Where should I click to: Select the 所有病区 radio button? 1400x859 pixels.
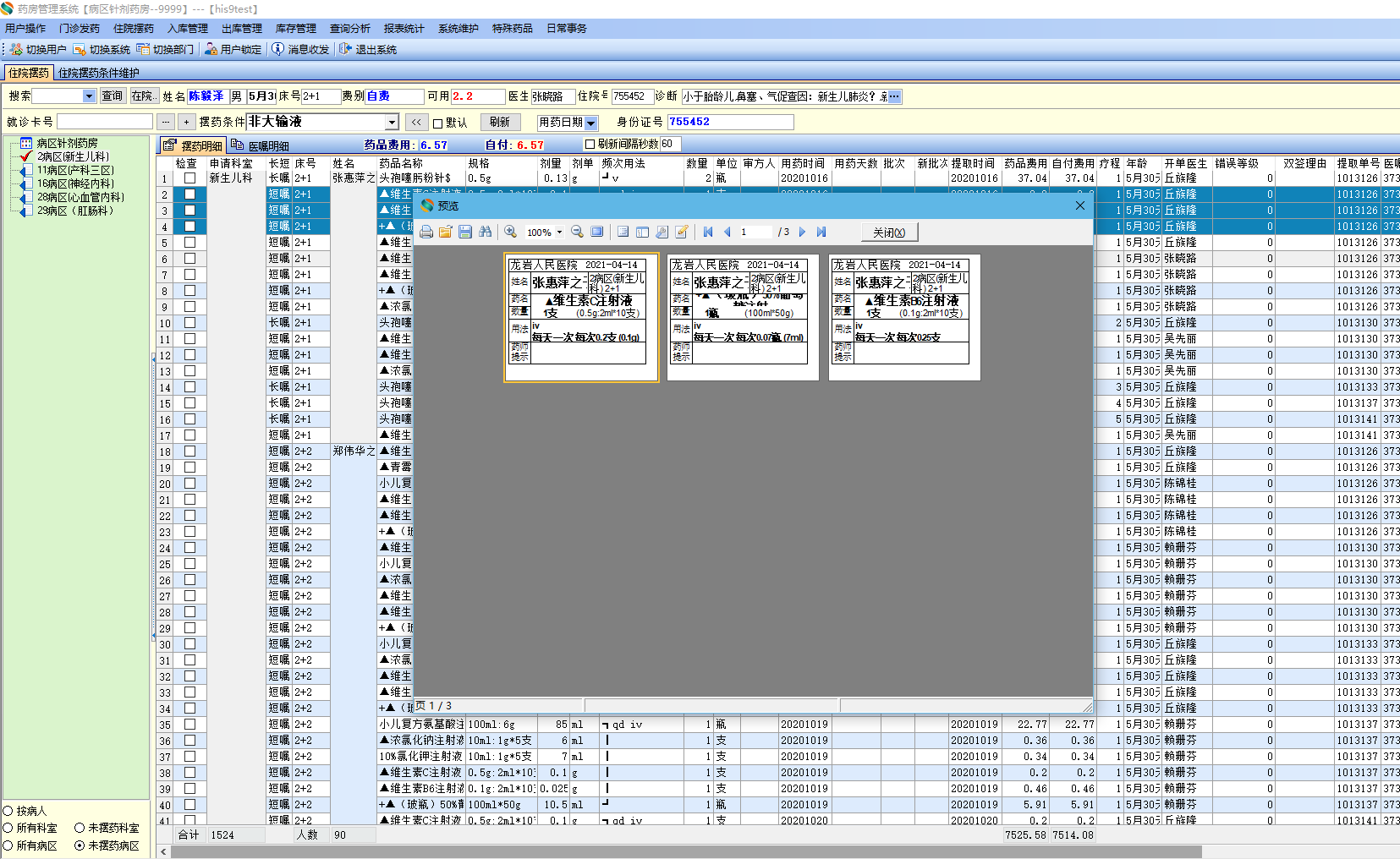[8, 845]
